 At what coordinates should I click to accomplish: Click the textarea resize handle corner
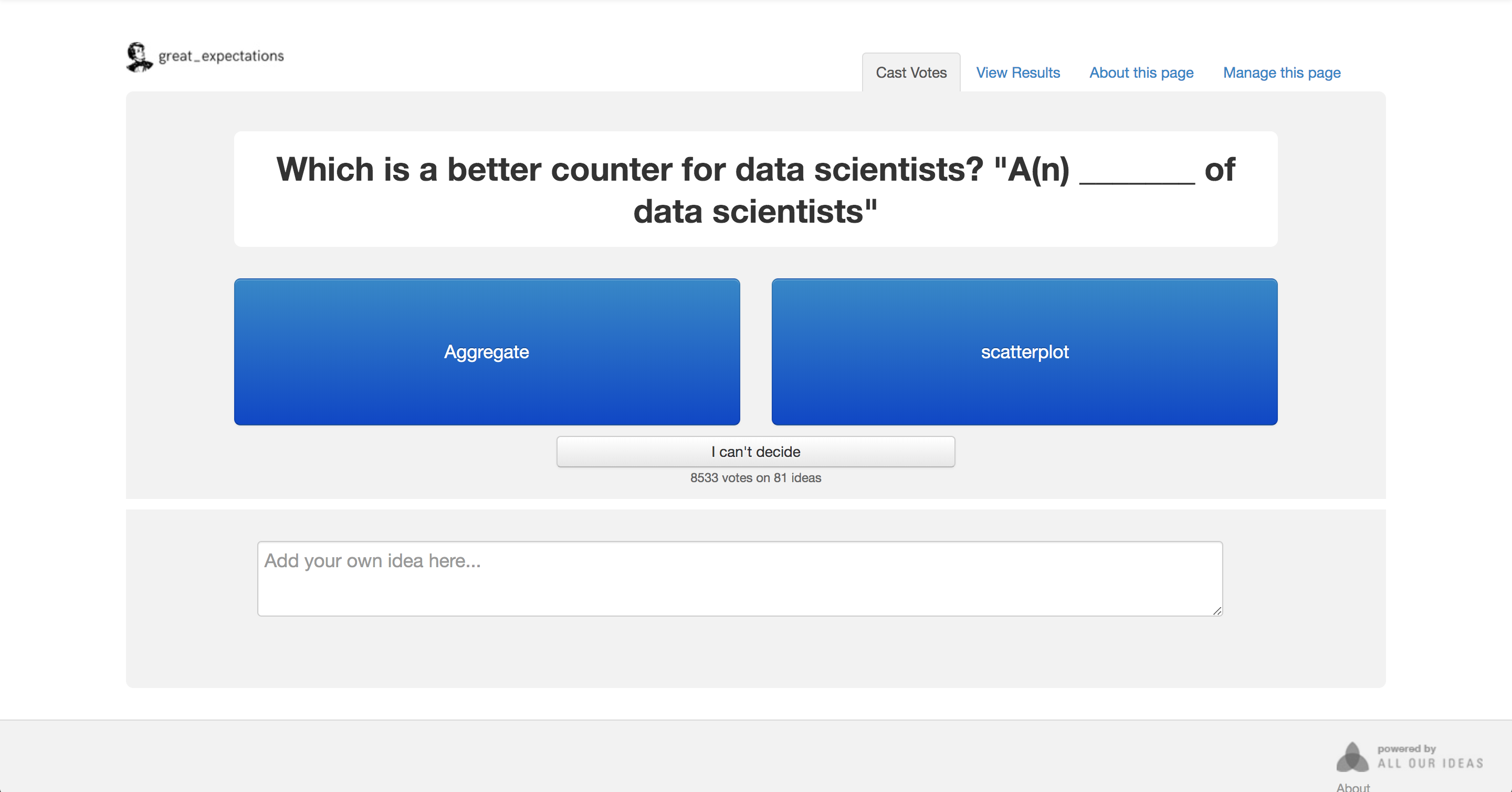[1217, 611]
